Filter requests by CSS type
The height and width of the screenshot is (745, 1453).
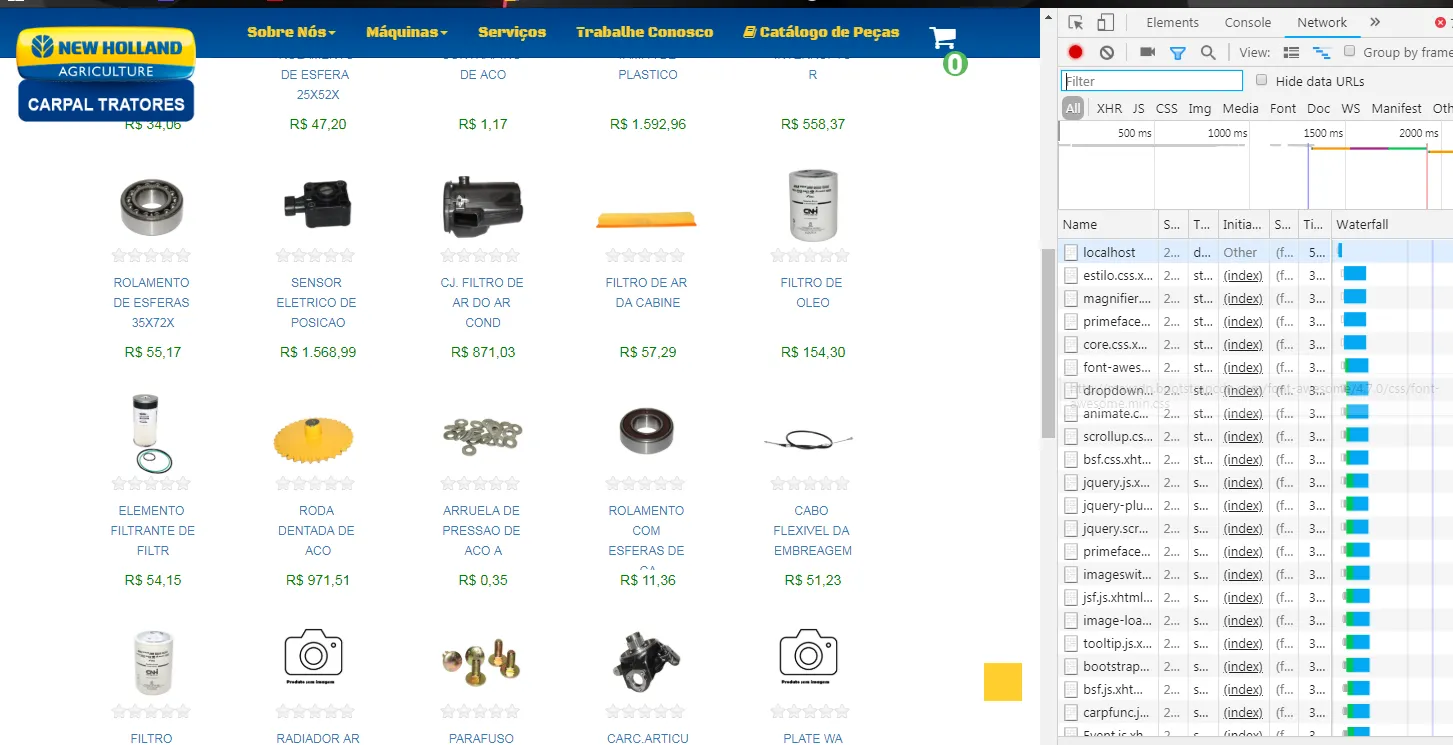pyautogui.click(x=1167, y=108)
